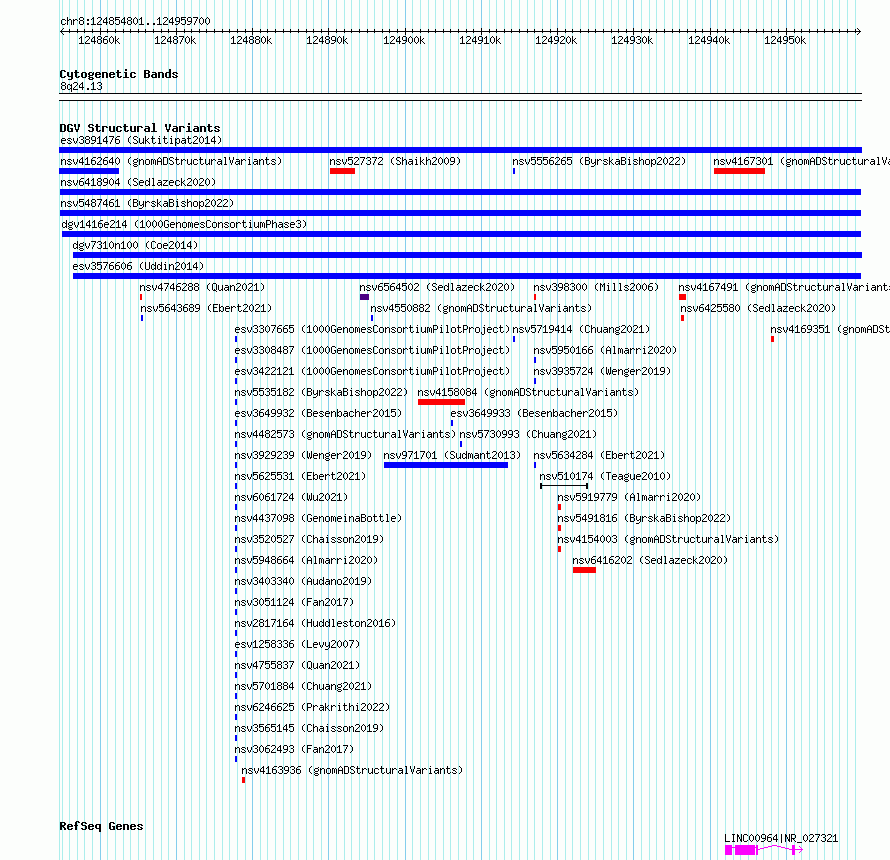Viewport: 890px width, 860px height.
Task: Click nsv510174 (Teague2010) label
Action: click(605, 476)
